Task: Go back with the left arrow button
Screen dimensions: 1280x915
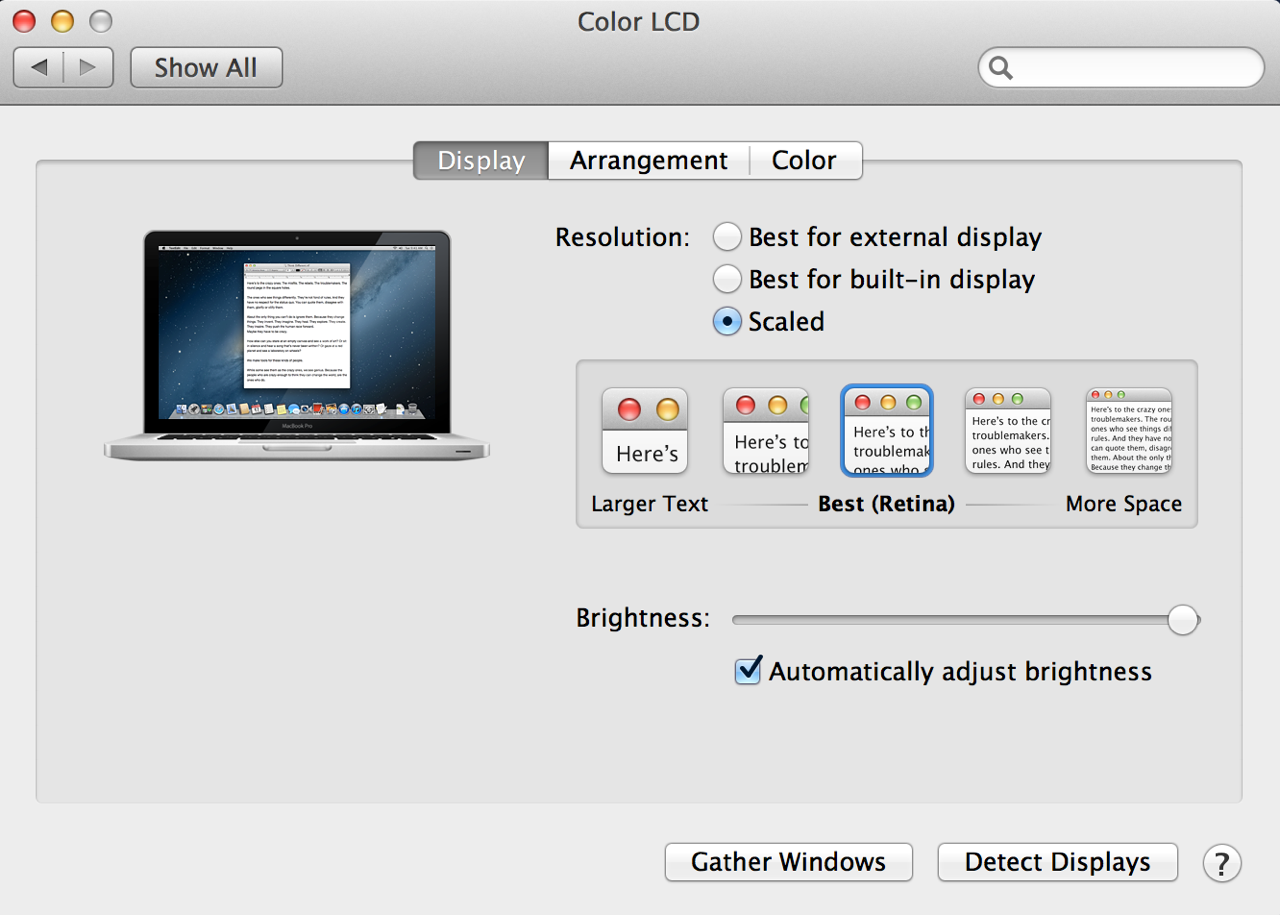Action: [x=39, y=67]
